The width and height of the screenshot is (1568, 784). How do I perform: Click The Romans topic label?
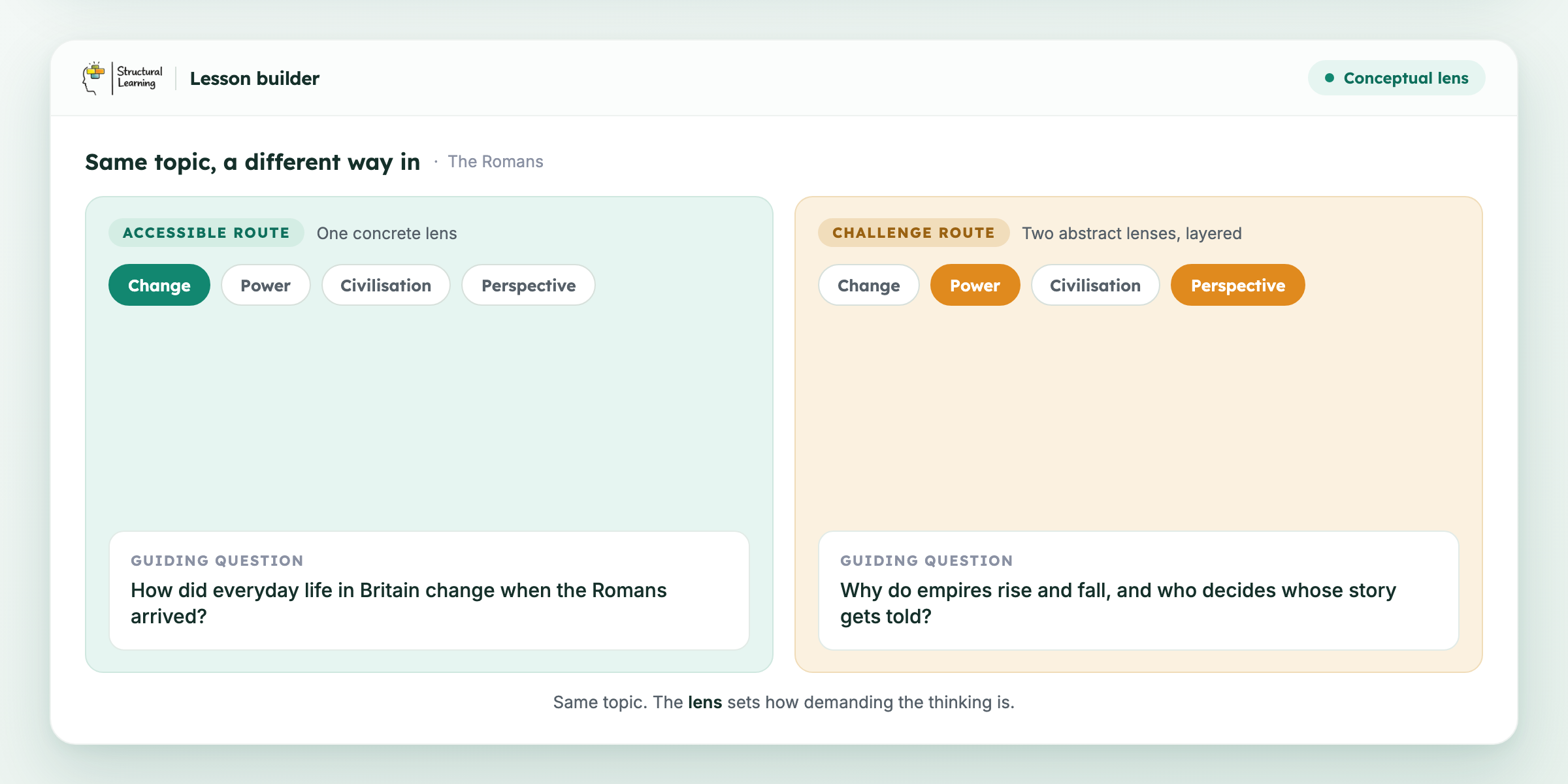click(496, 162)
